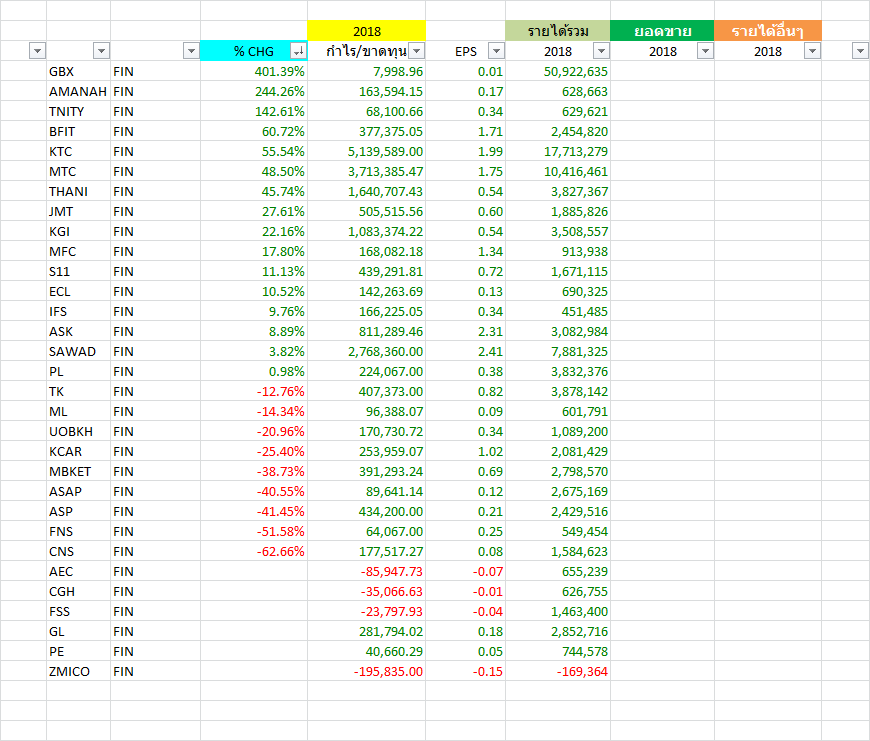Select the green ยอดขาย header cell

coord(662,31)
